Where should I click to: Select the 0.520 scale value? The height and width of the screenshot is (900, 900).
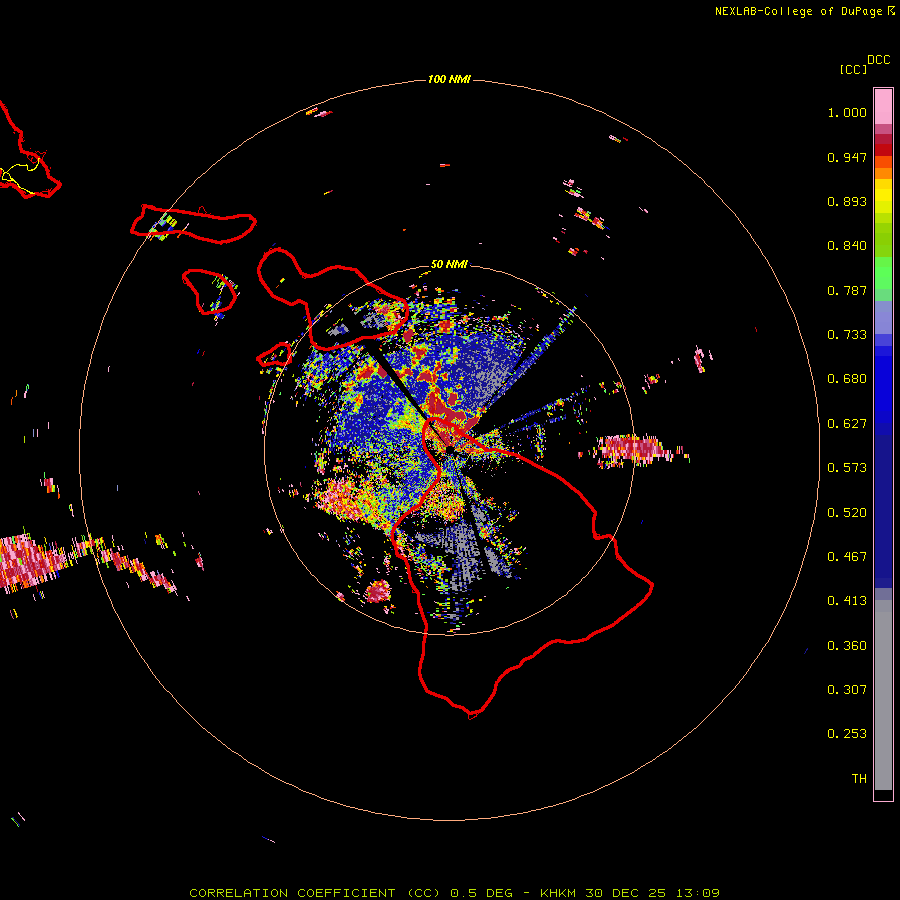click(x=847, y=513)
